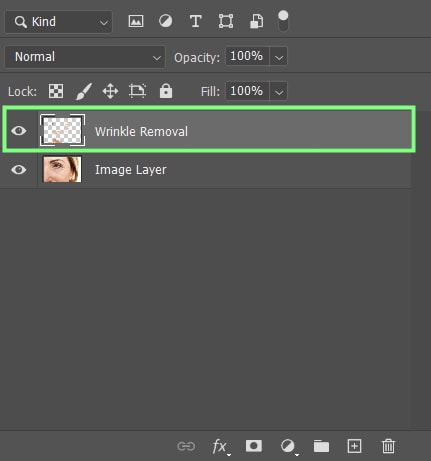The width and height of the screenshot is (431, 461).
Task: Open the Kind filter dropdown
Action: click(x=59, y=22)
